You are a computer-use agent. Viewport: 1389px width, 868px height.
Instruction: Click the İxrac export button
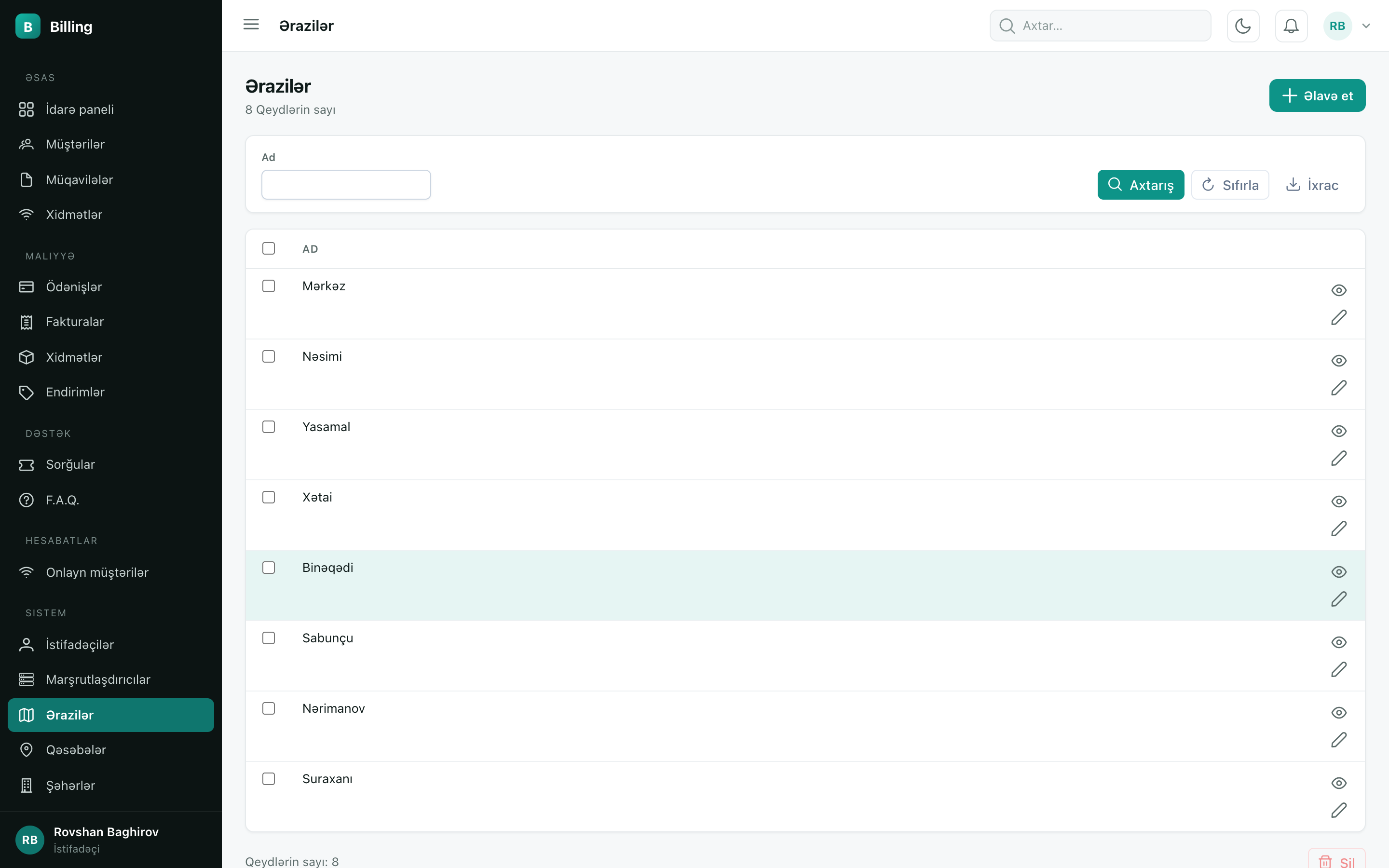pyautogui.click(x=1312, y=185)
